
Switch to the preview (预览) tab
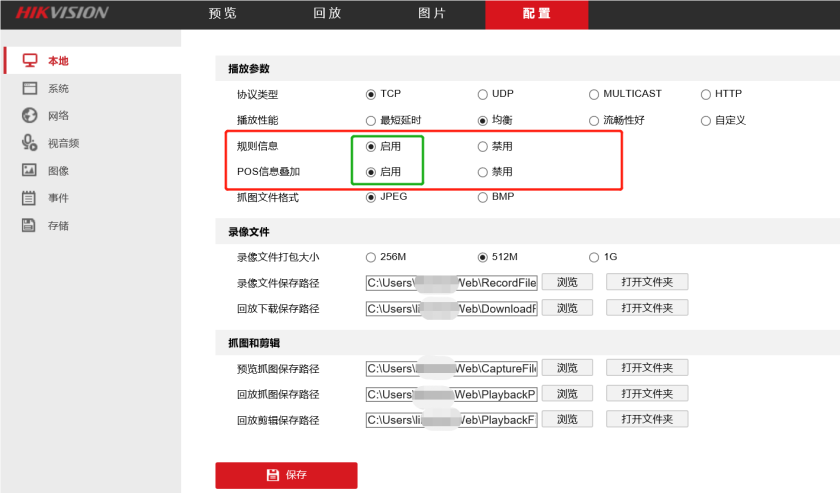223,14
